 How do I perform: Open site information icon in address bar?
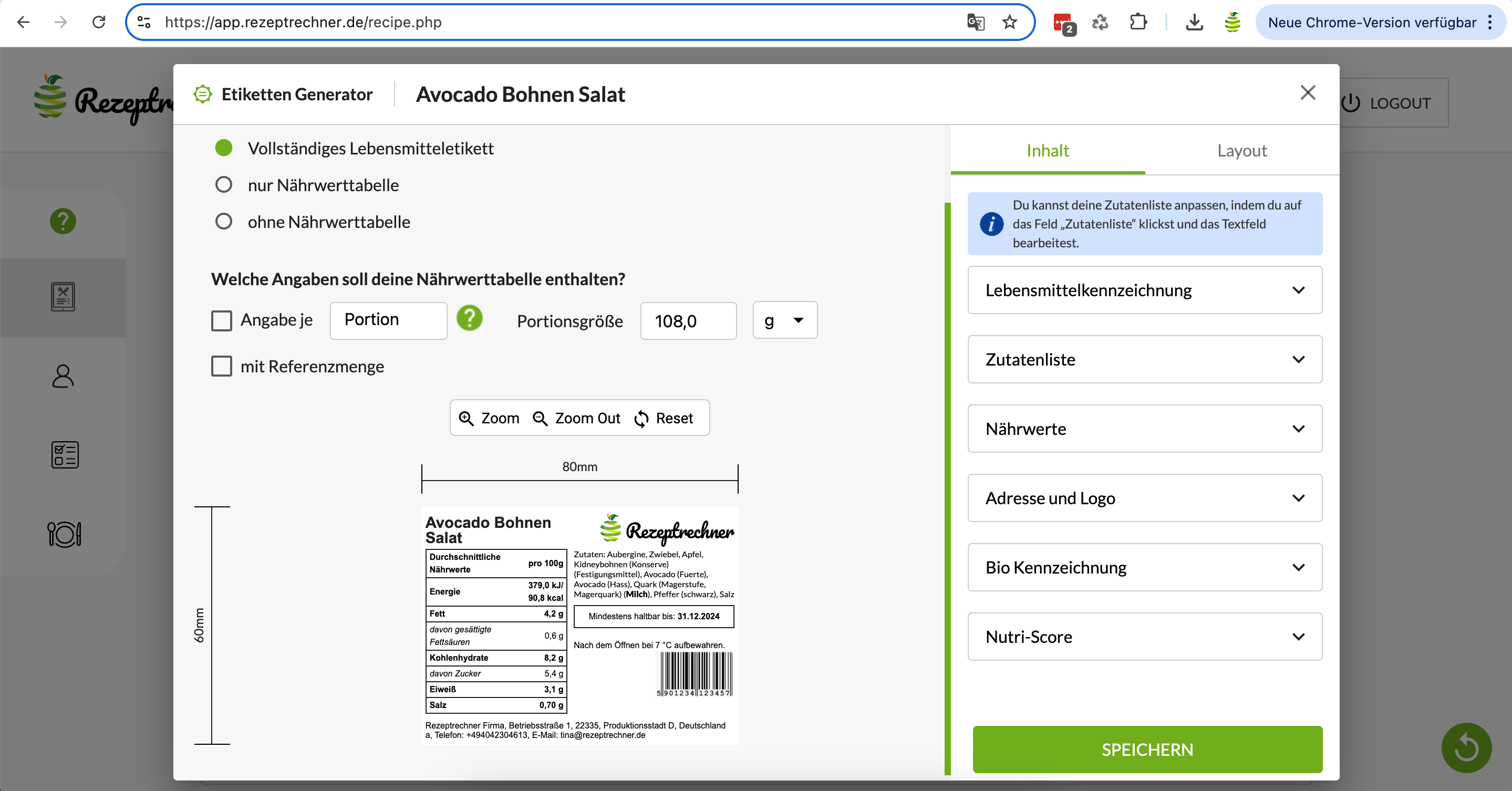click(x=144, y=22)
